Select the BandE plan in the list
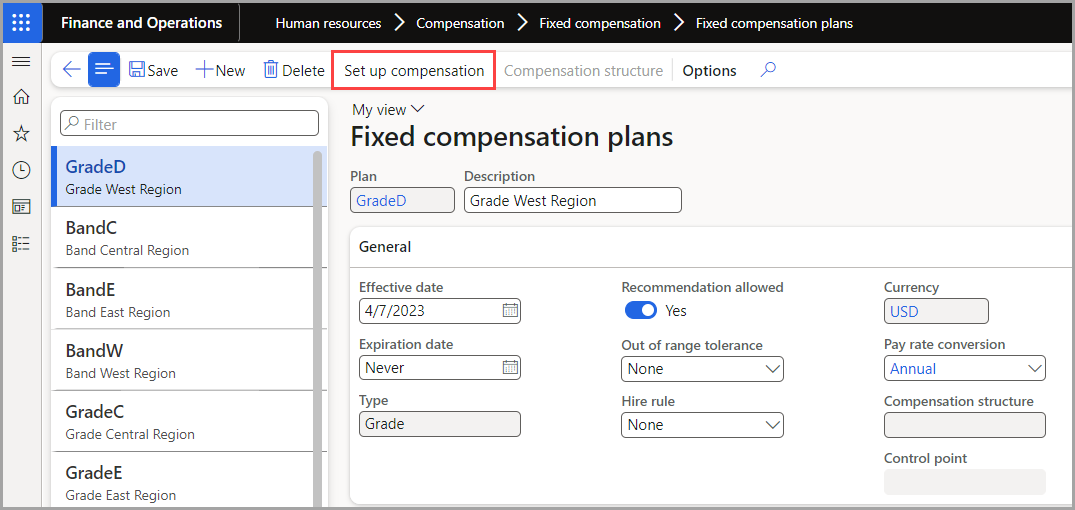Viewport: 1075px width, 510px height. [x=182, y=299]
